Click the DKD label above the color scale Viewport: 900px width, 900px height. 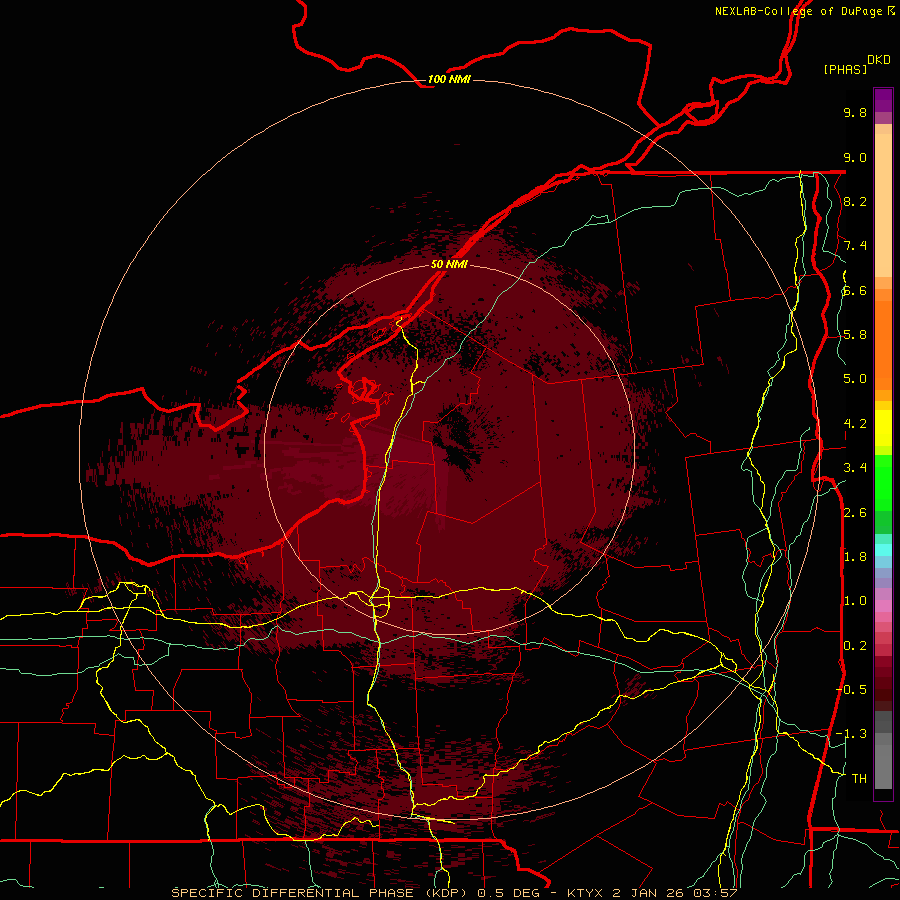tap(879, 60)
